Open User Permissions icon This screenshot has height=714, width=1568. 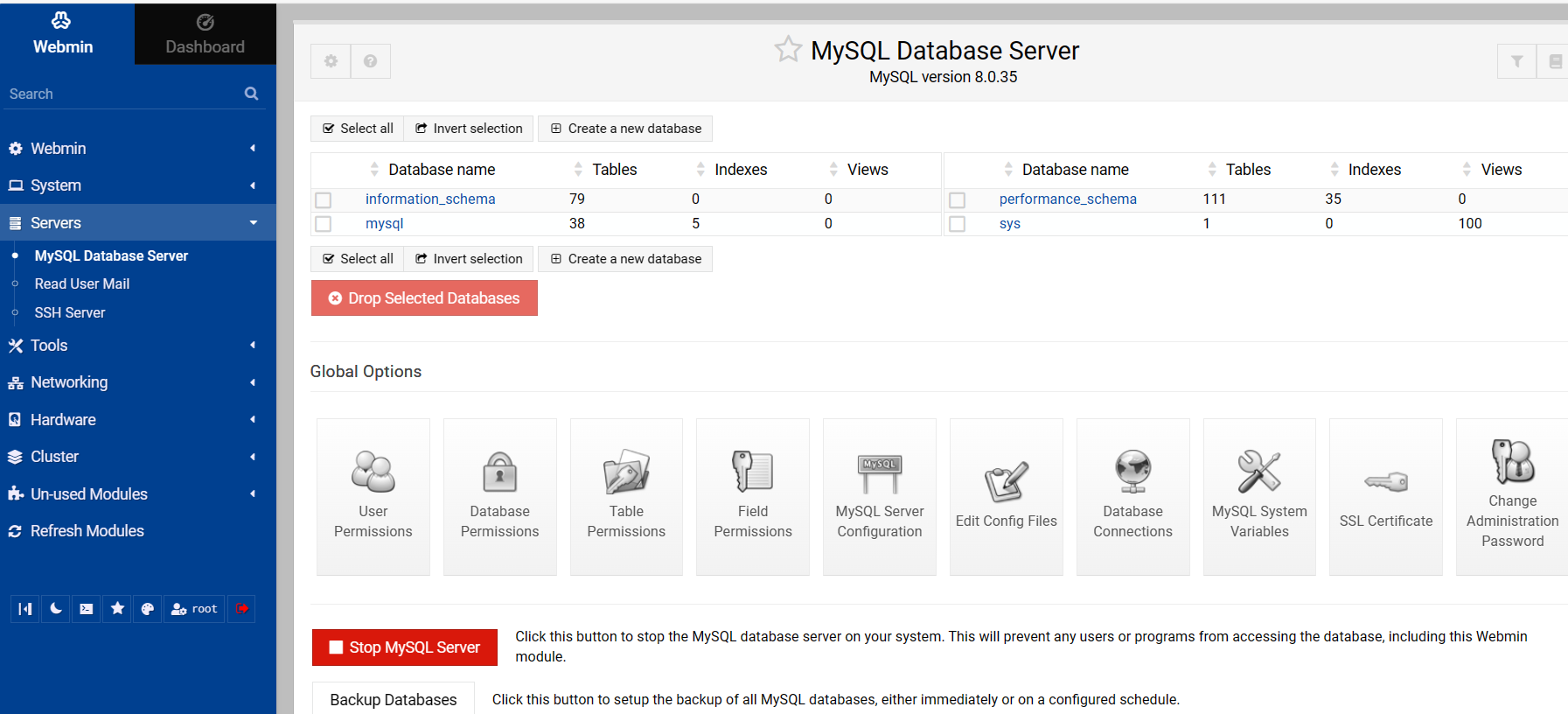point(373,496)
